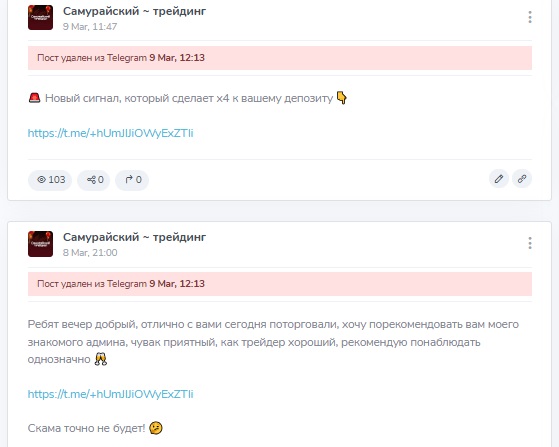
Task: Open channel avatar of the first post
Action: pyautogui.click(x=40, y=17)
